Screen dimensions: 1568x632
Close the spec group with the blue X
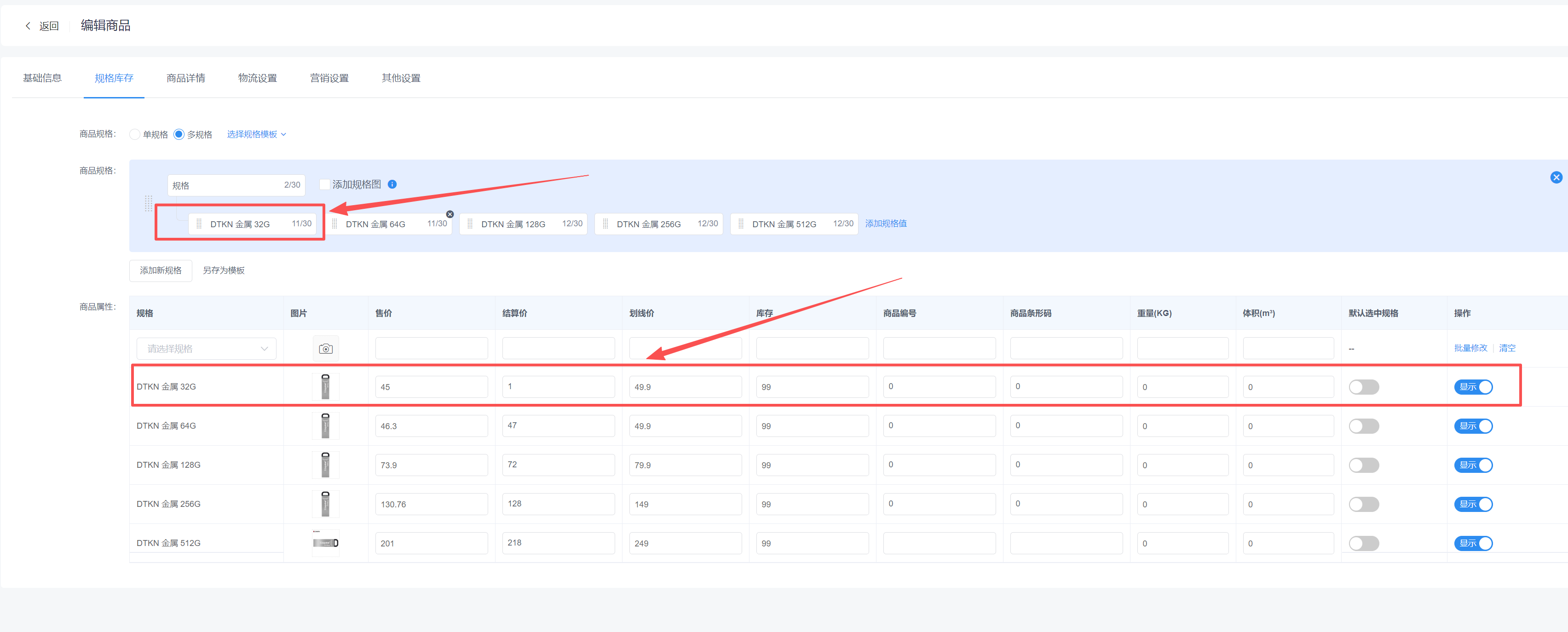point(1556,178)
